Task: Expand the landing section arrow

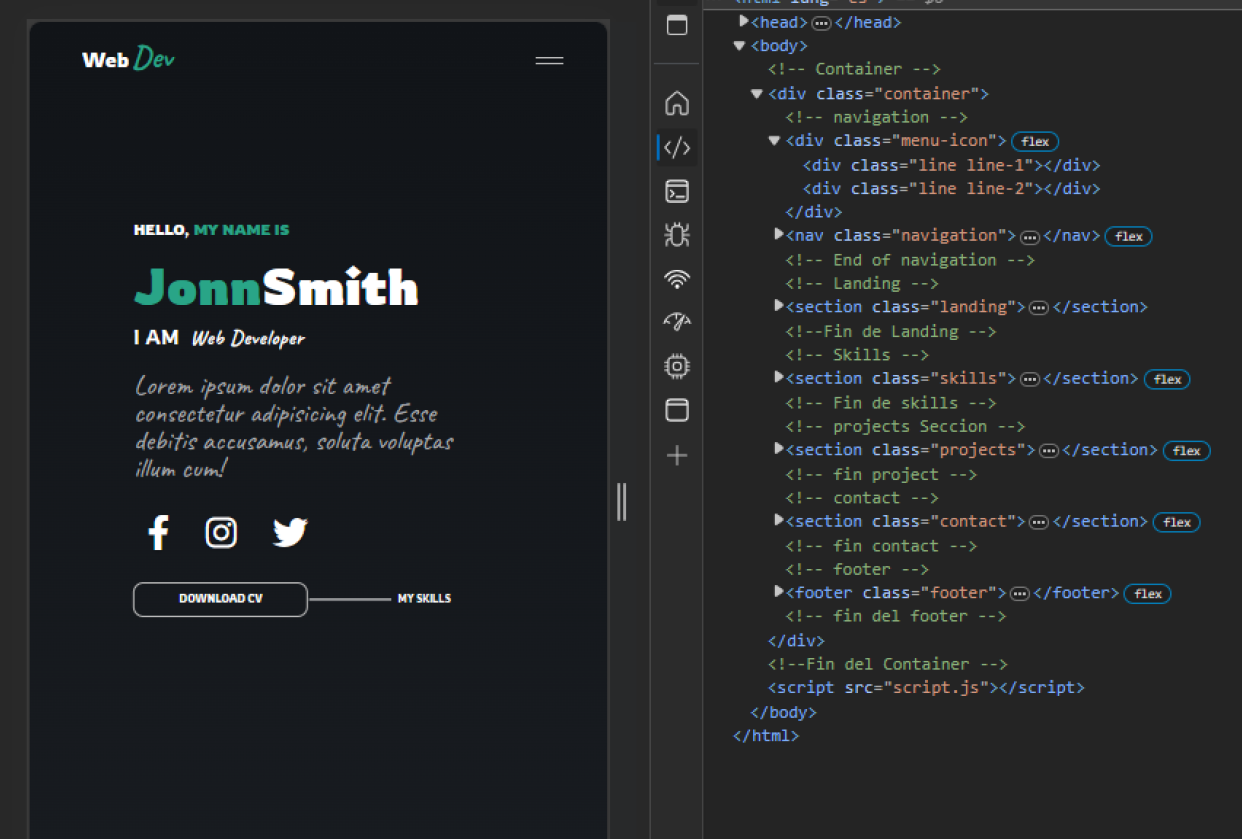Action: pos(779,306)
